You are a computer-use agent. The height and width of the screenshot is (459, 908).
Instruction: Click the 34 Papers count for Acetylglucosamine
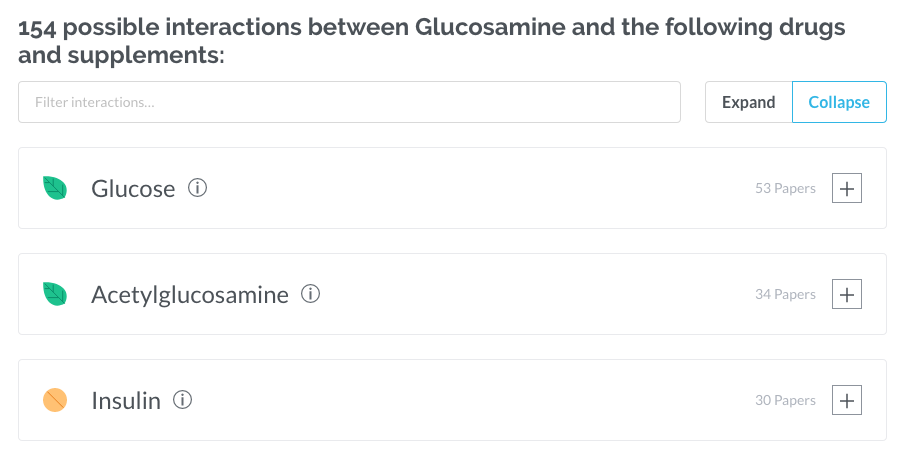coord(785,294)
